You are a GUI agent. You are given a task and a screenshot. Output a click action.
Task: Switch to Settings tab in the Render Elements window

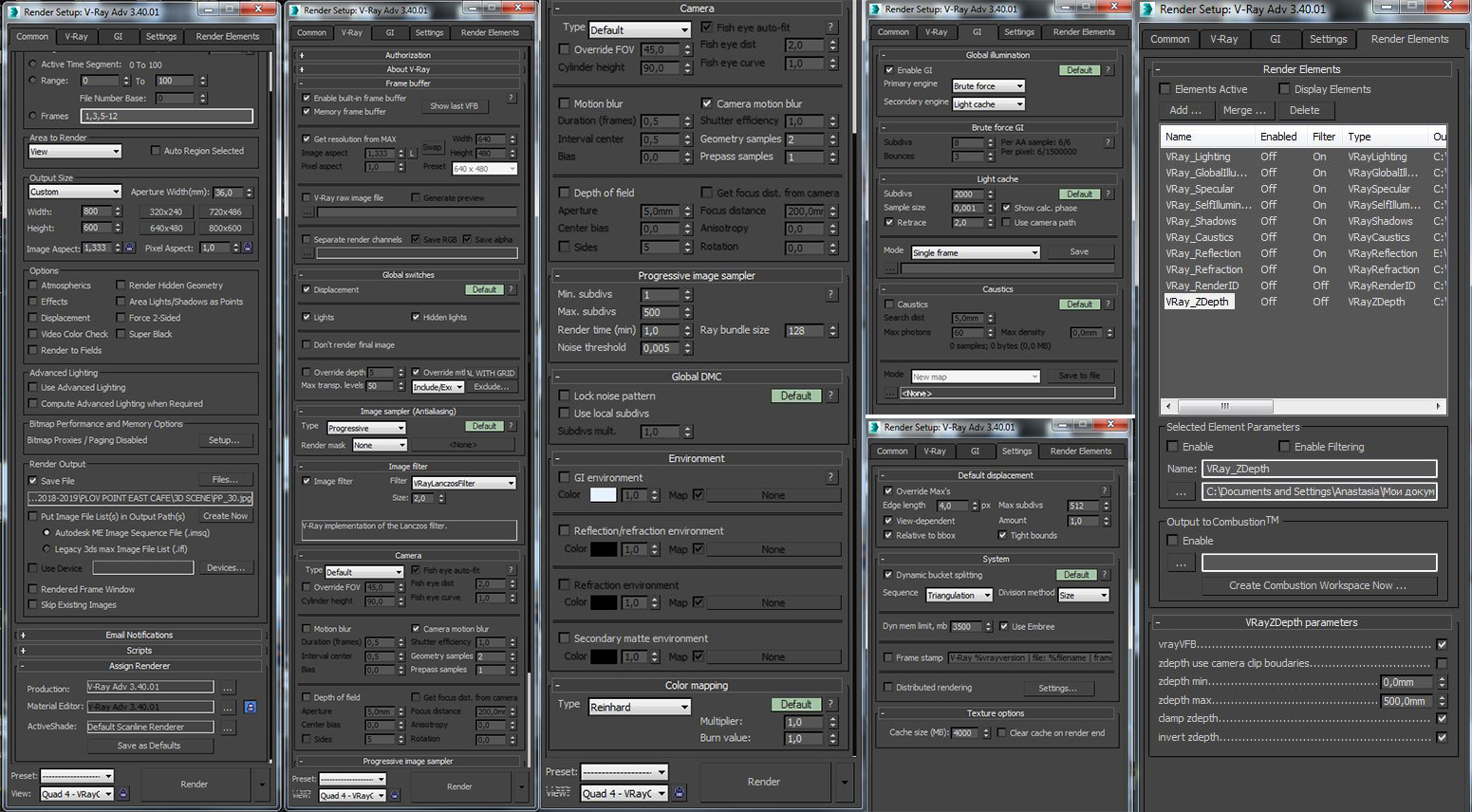point(1328,39)
